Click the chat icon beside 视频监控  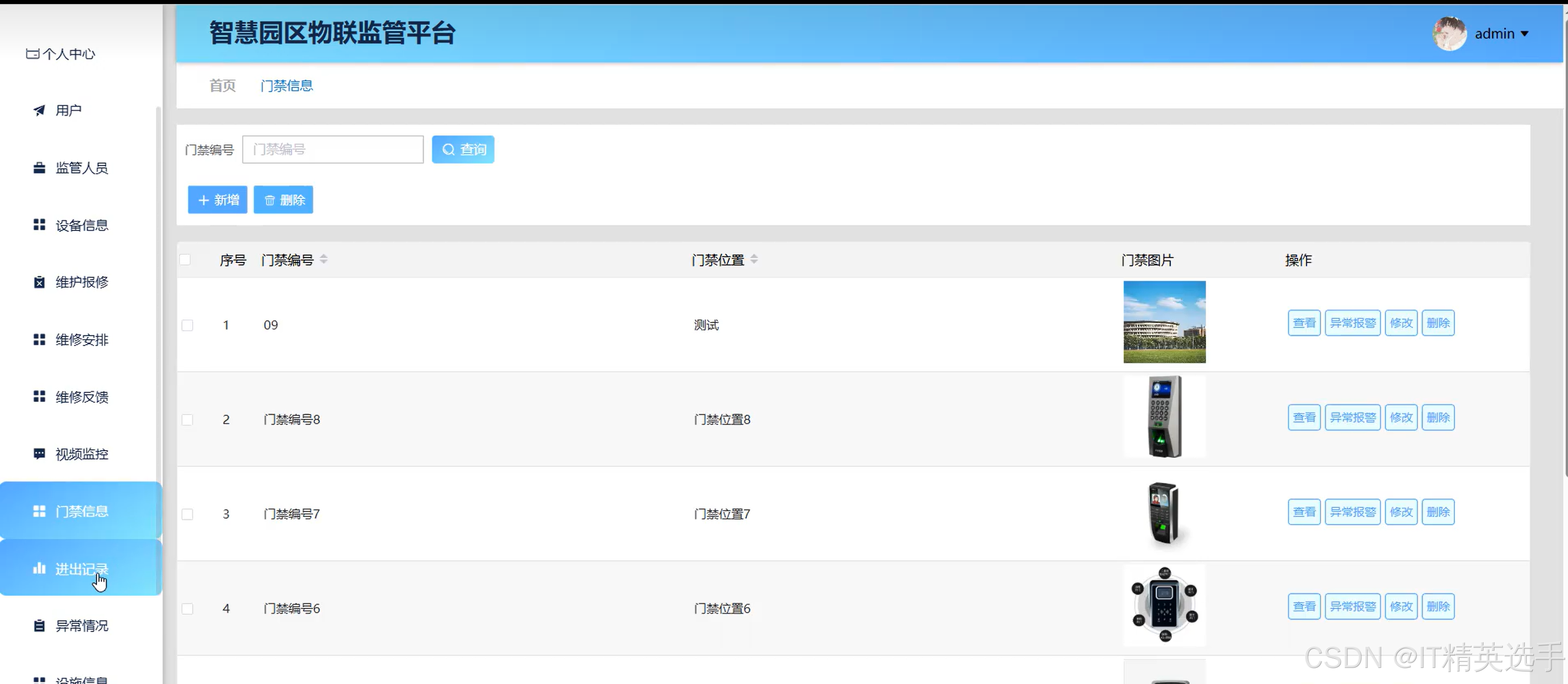tap(39, 454)
